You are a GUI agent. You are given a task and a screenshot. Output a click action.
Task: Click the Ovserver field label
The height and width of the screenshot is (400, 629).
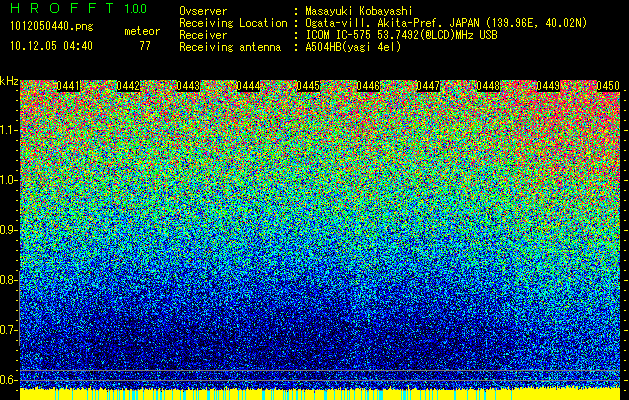point(203,11)
